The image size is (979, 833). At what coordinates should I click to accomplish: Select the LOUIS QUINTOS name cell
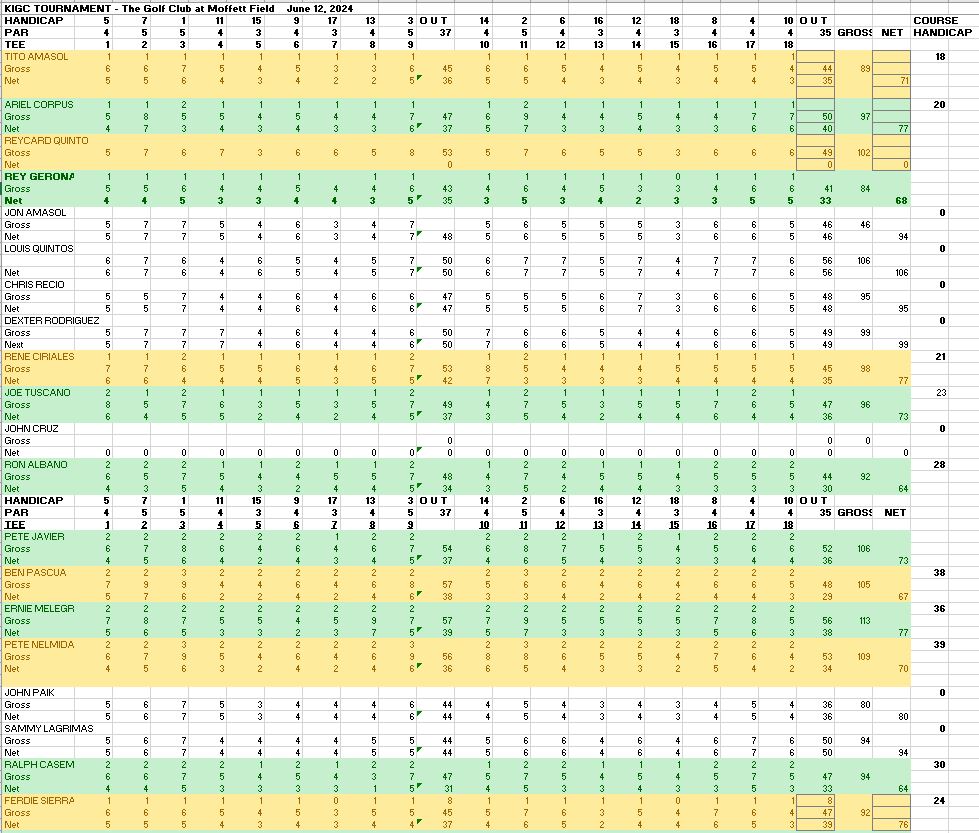[x=39, y=249]
